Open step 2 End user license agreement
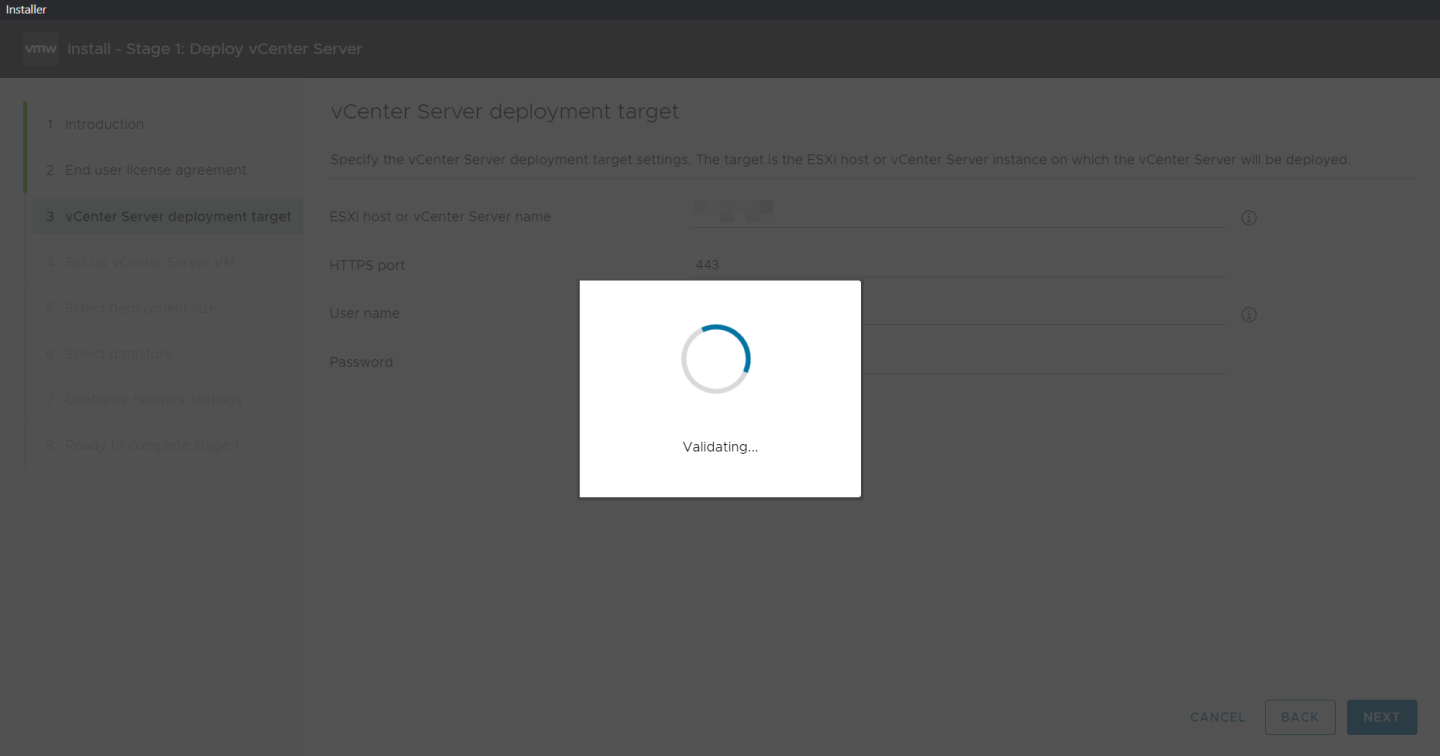Image resolution: width=1440 pixels, height=756 pixels. point(155,171)
